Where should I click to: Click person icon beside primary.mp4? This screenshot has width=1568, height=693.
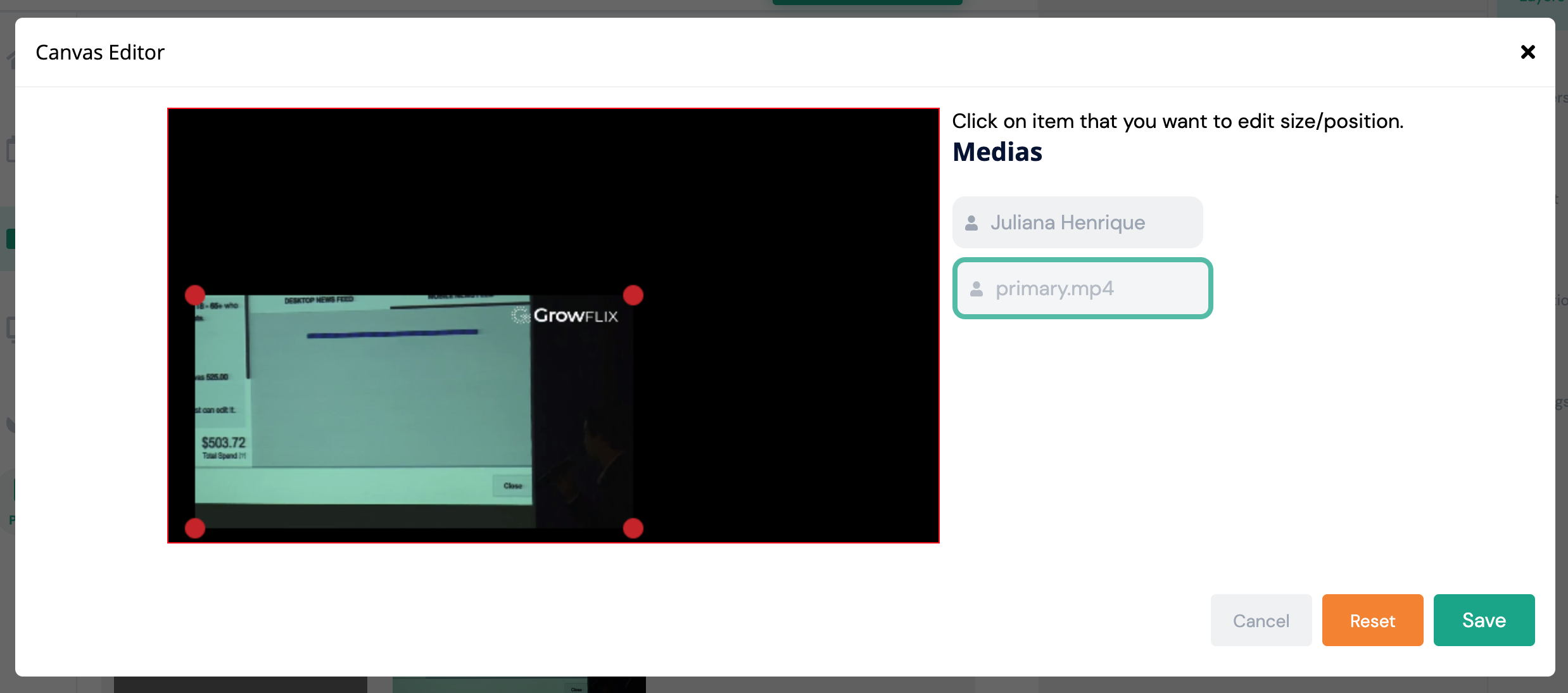click(977, 289)
